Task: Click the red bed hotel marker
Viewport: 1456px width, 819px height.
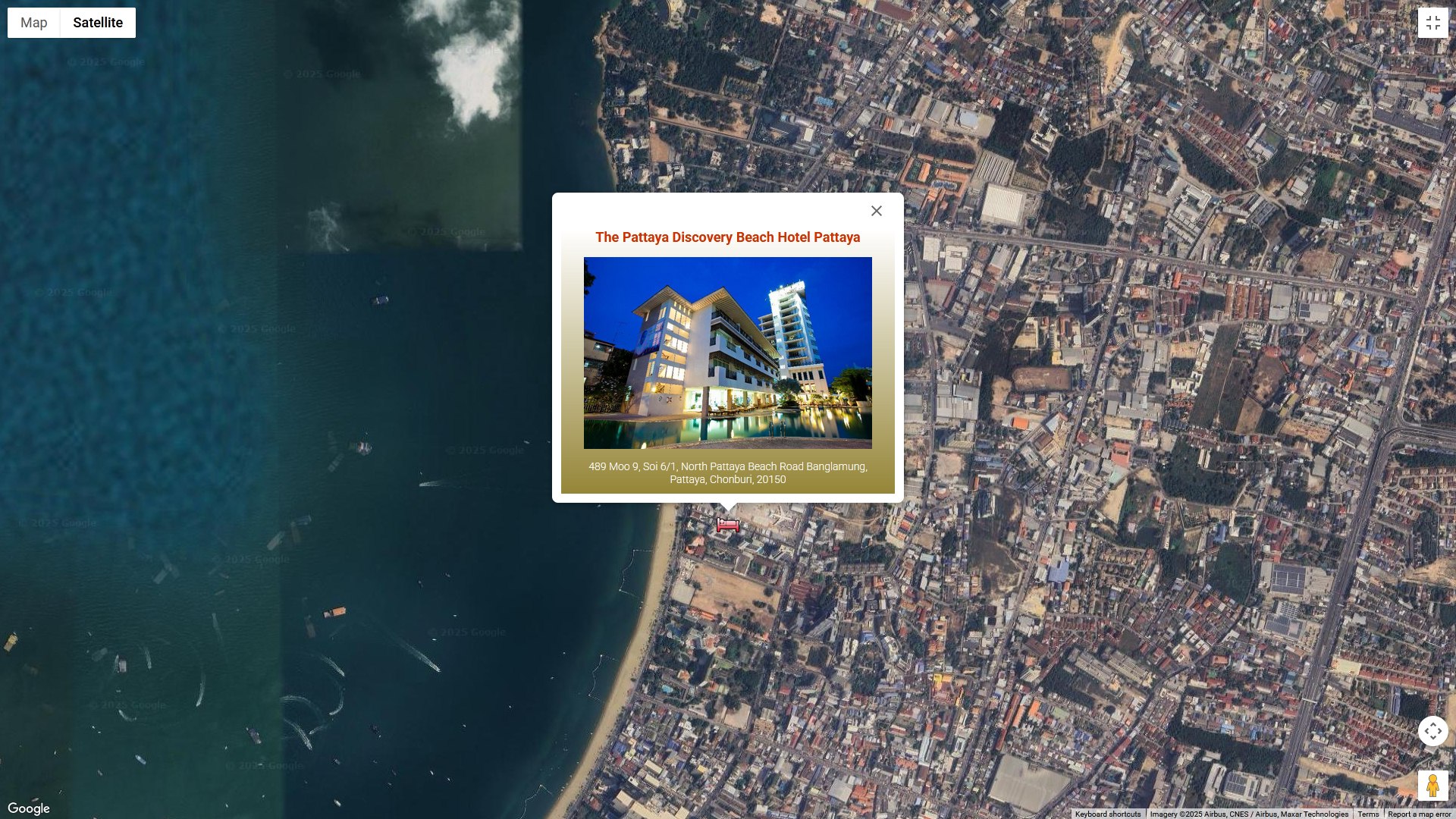Action: click(728, 525)
